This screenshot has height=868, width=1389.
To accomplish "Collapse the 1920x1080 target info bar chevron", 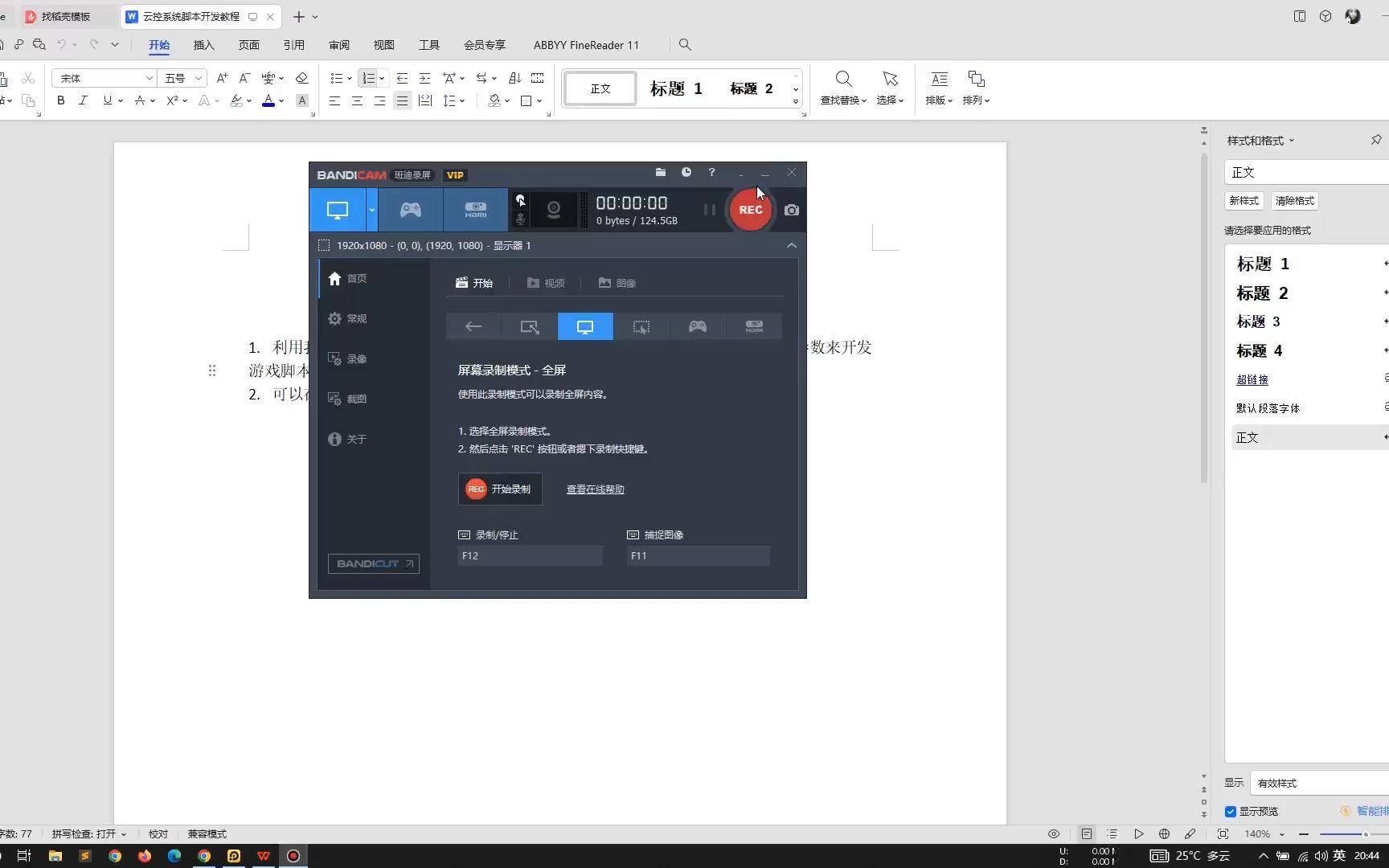I will click(792, 245).
